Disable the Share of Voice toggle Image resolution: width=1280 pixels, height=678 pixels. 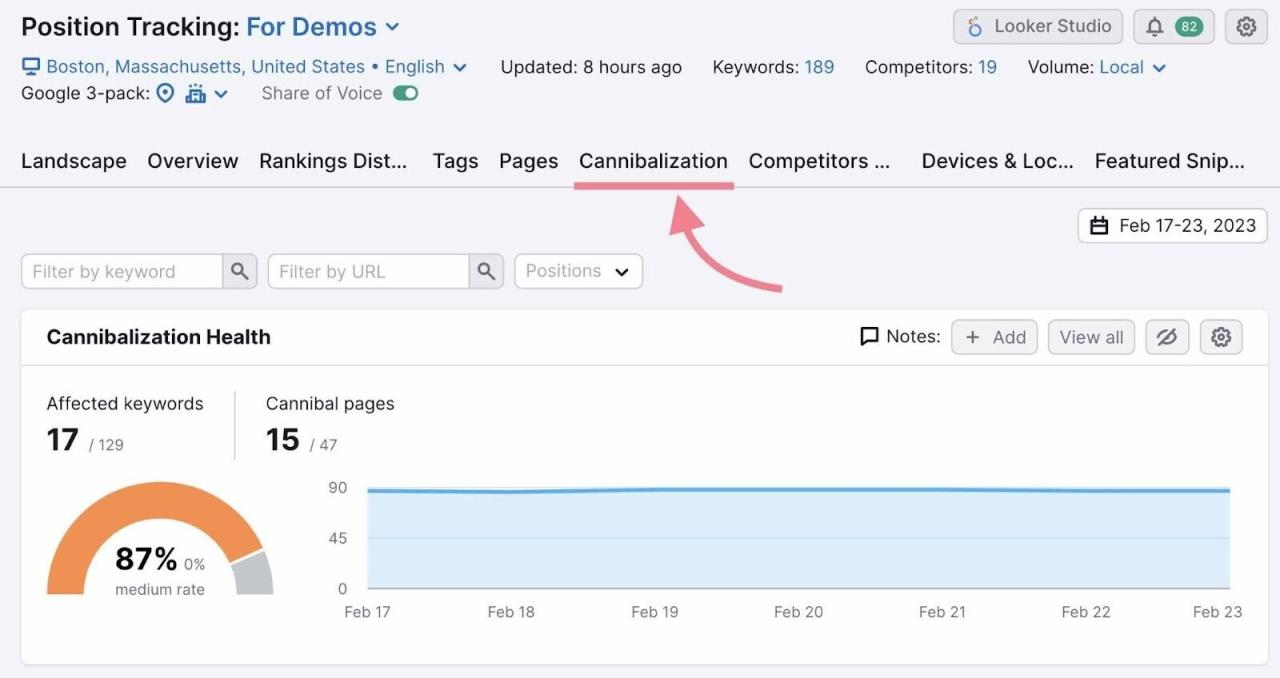[404, 93]
